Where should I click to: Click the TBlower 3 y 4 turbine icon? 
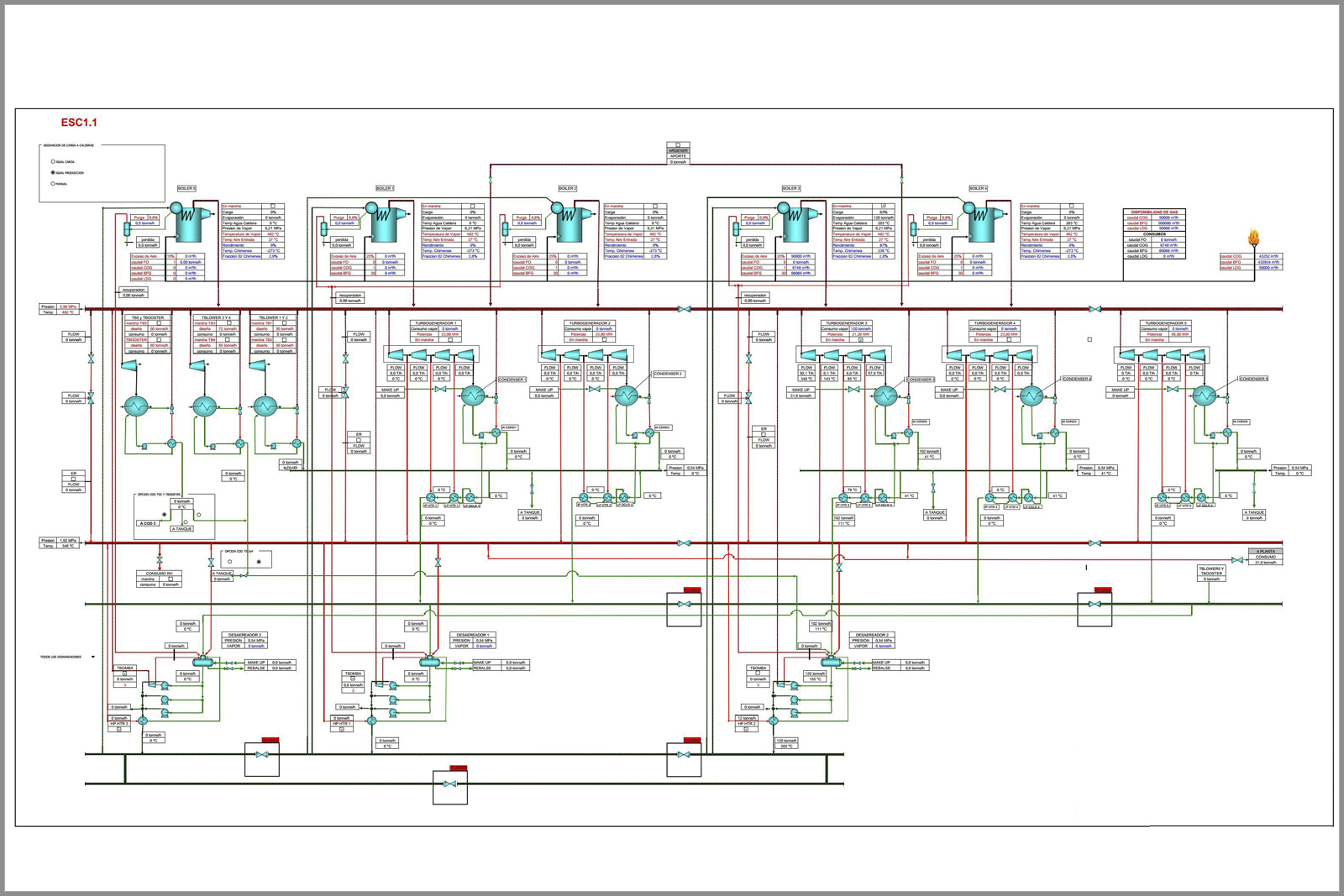(197, 365)
